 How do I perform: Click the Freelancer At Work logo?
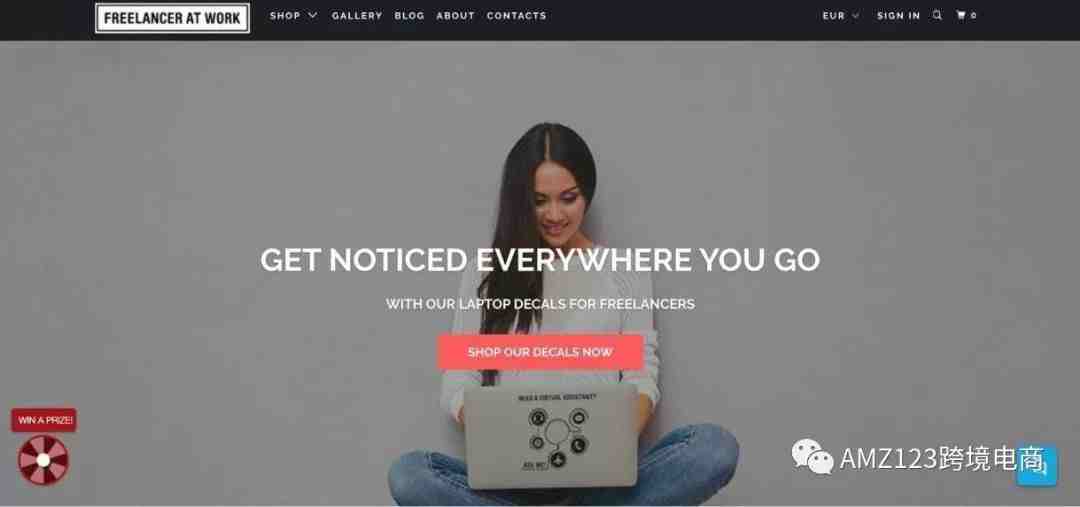172,18
